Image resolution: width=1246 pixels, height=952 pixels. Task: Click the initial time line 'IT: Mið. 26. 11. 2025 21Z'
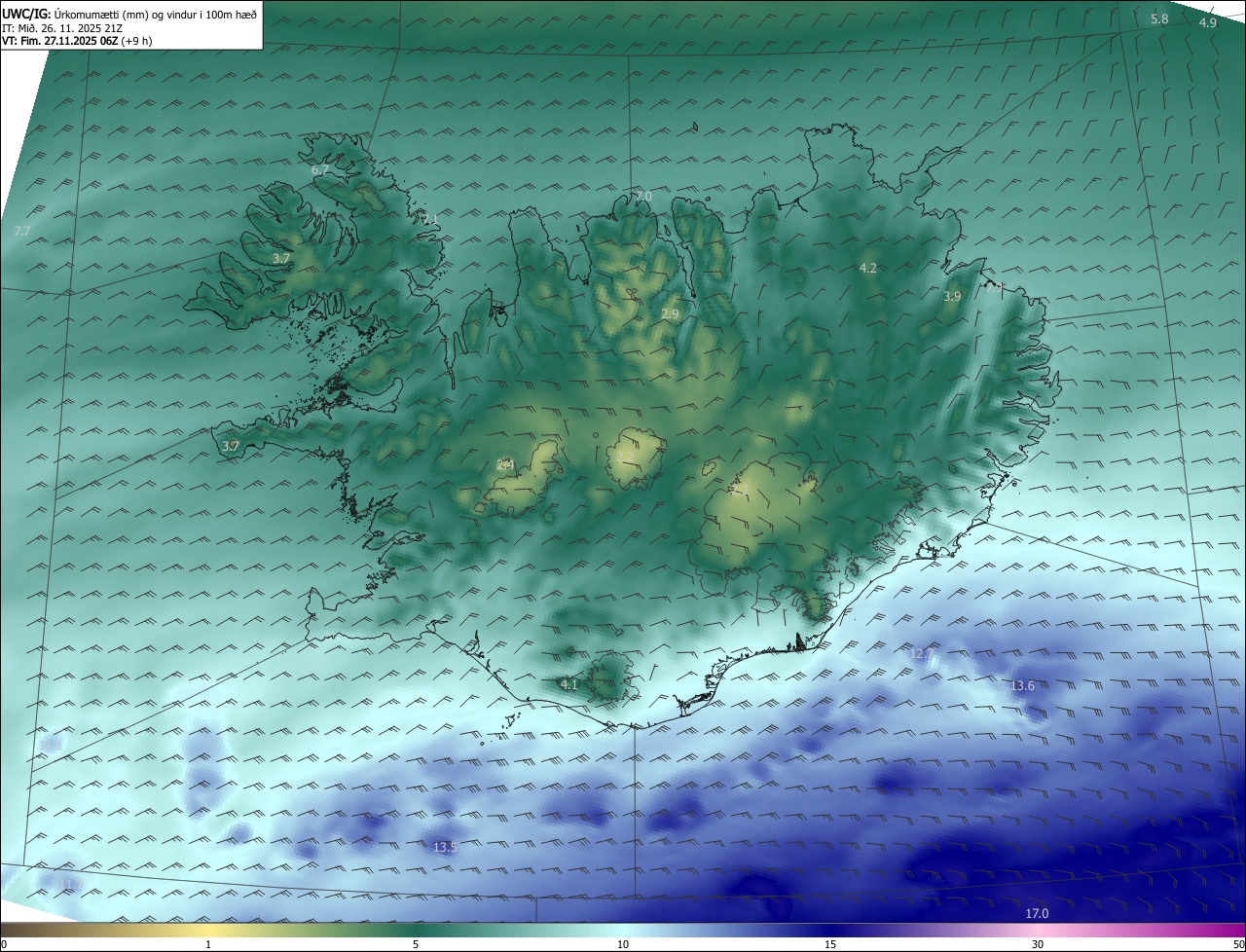click(x=61, y=28)
